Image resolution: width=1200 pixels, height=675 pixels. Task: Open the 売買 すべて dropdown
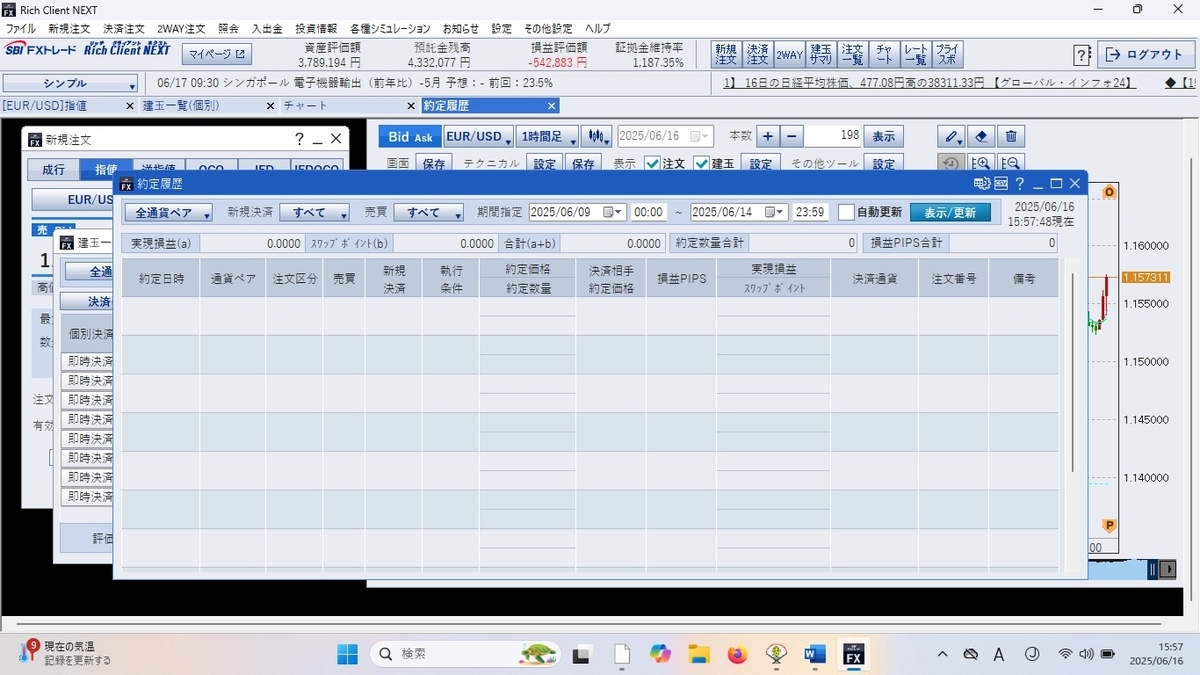click(428, 213)
